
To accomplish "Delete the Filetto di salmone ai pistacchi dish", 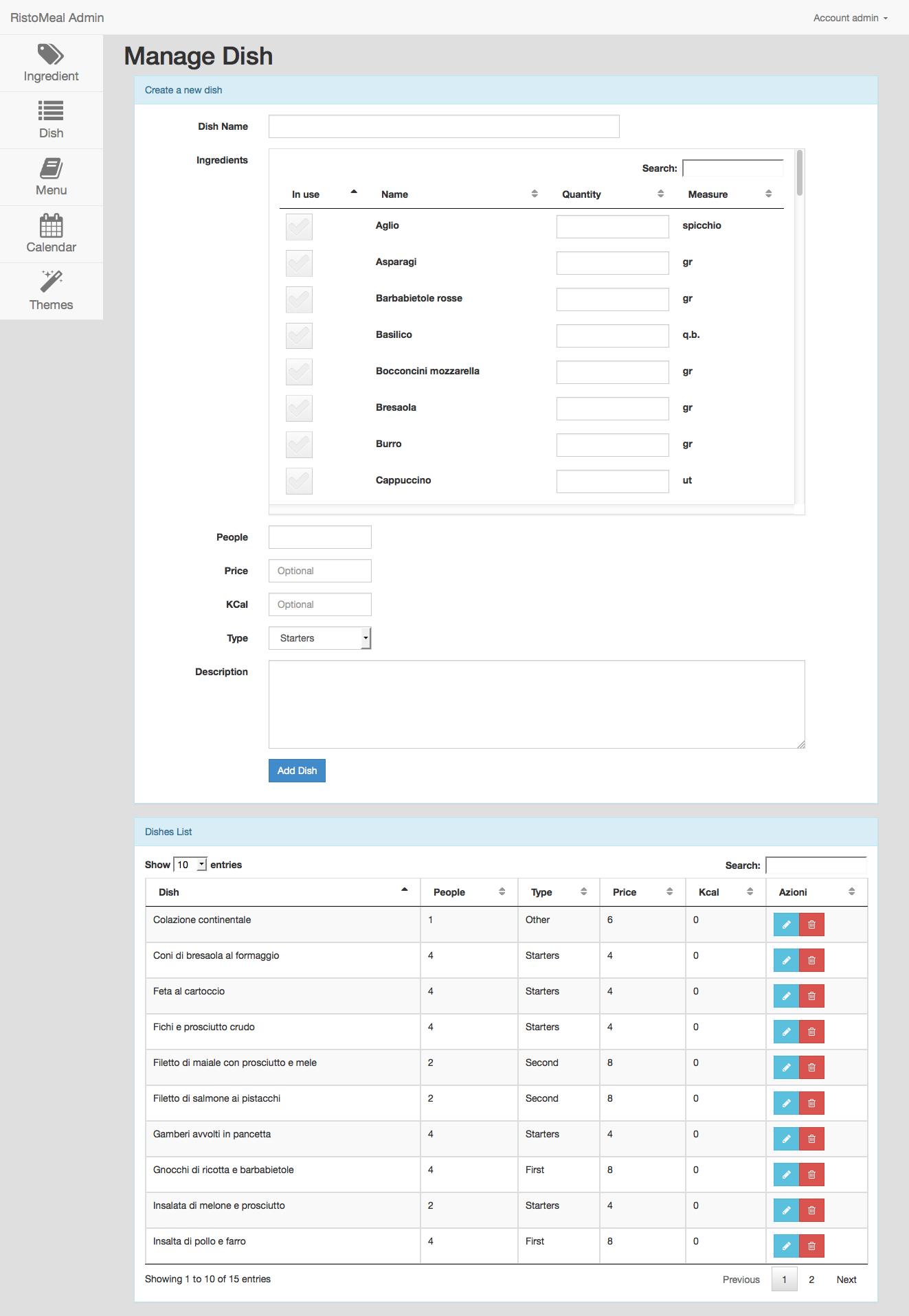I will point(811,1103).
